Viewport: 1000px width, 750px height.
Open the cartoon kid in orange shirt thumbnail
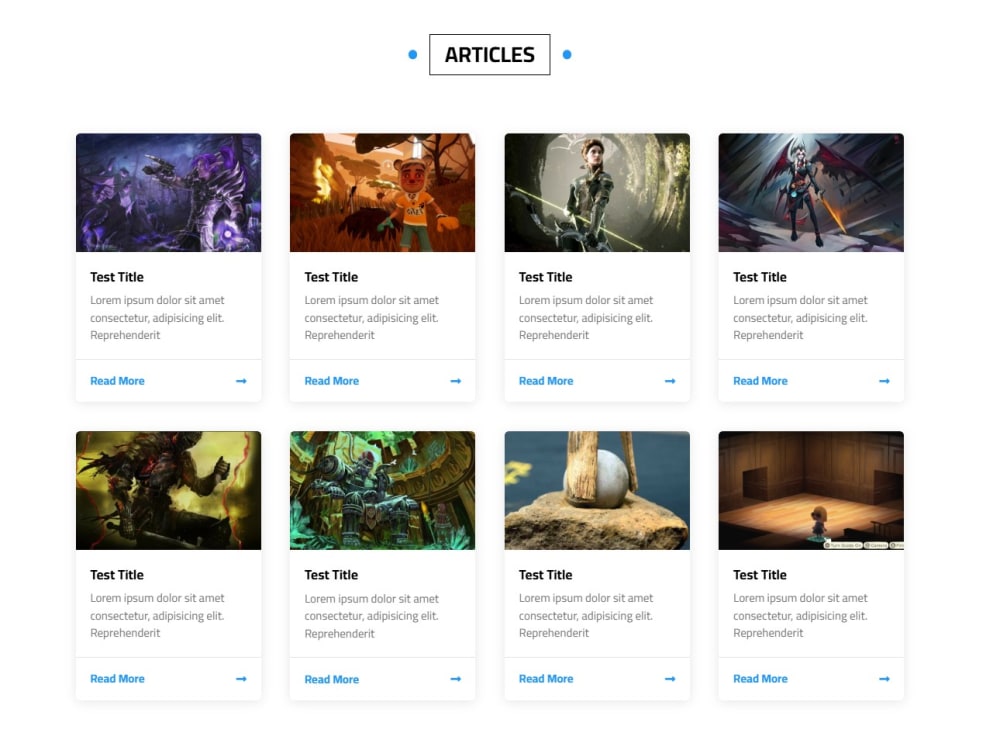click(x=383, y=193)
